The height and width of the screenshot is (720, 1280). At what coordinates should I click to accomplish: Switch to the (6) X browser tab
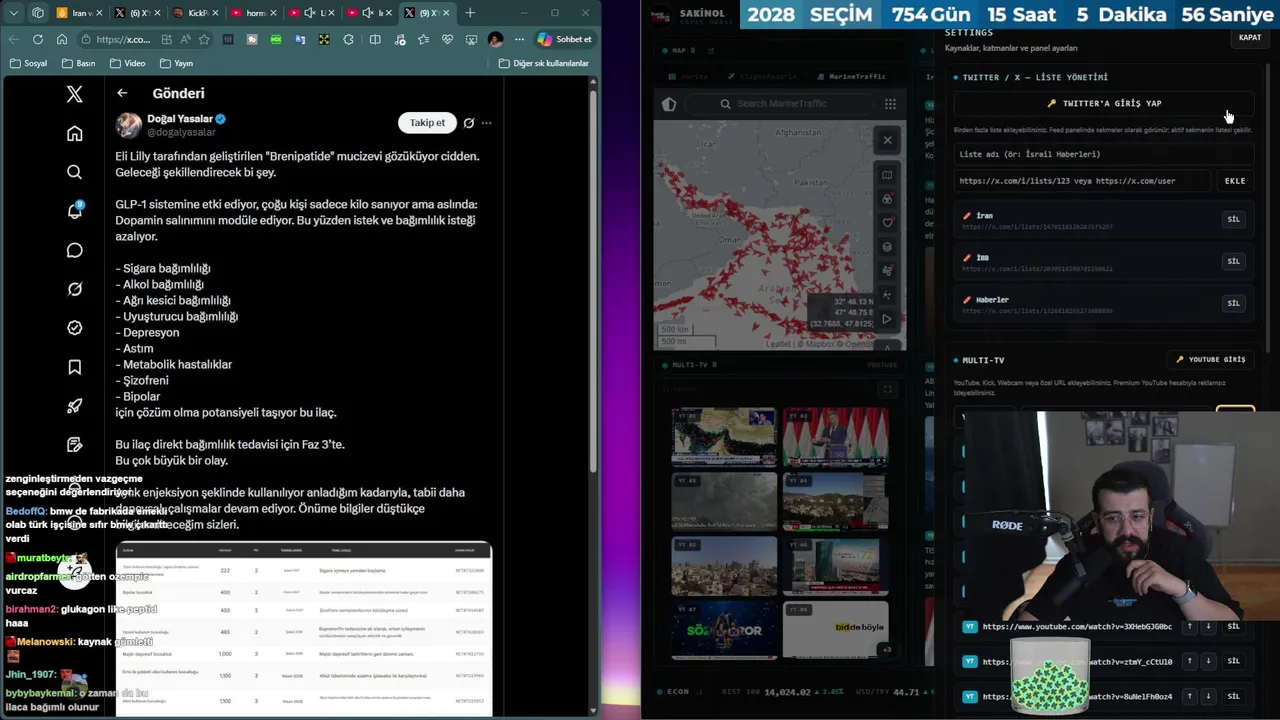137,13
